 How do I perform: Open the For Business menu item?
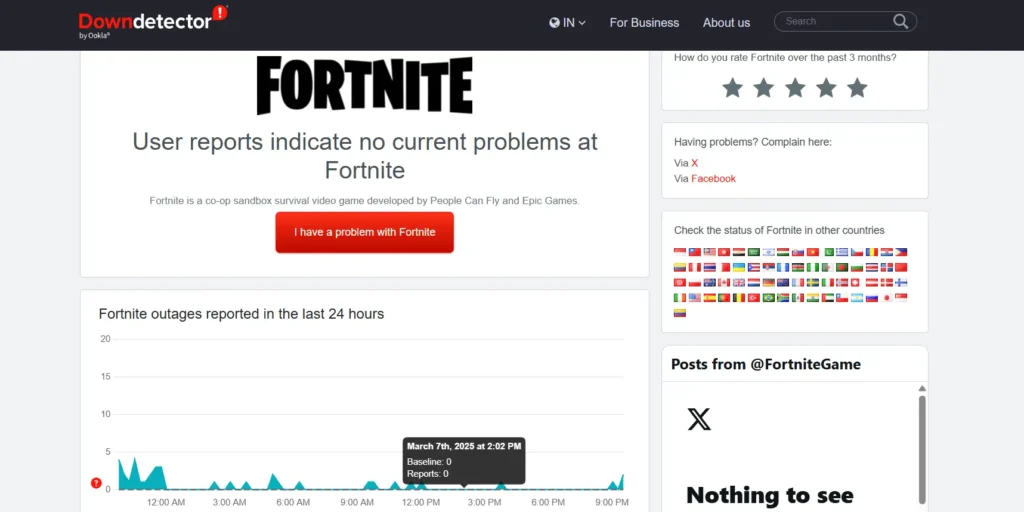(644, 23)
